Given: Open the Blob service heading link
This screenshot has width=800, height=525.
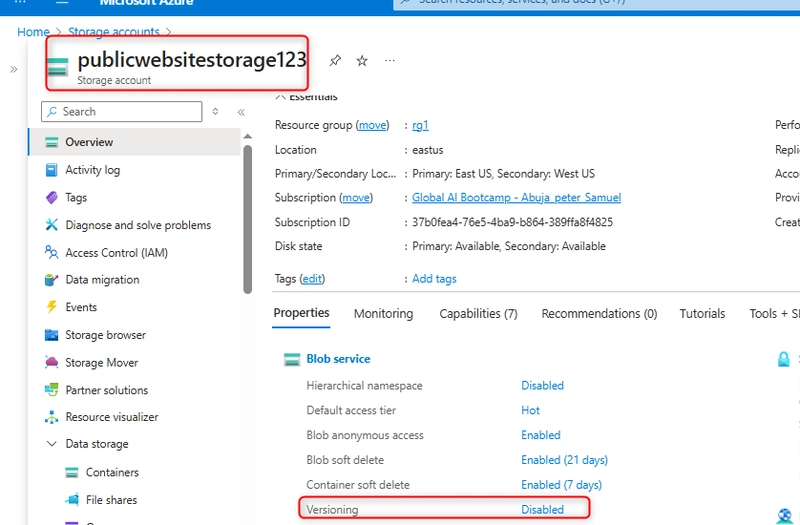Looking at the screenshot, I should 338,359.
